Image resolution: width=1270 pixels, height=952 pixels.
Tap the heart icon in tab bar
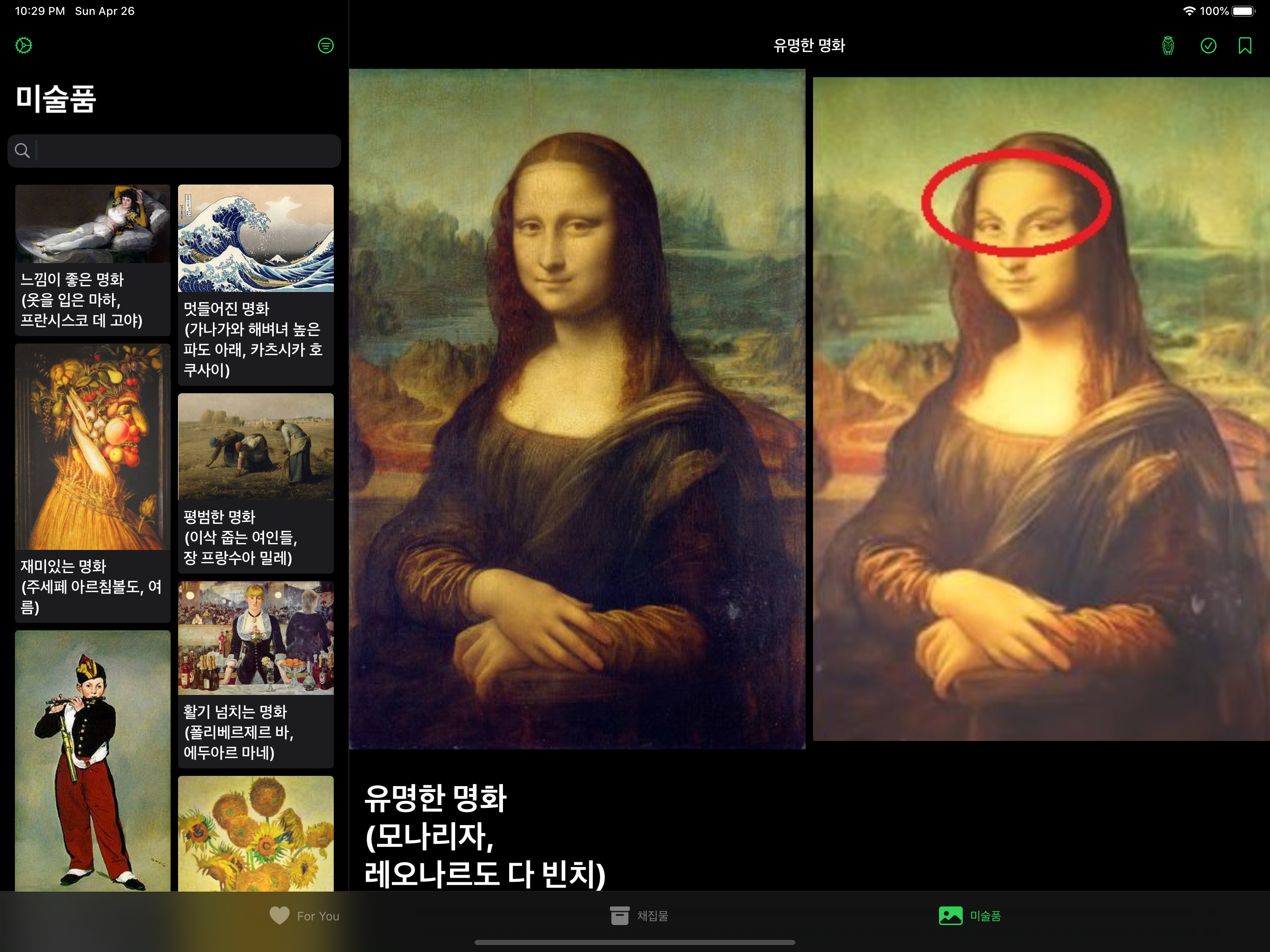coord(279,915)
